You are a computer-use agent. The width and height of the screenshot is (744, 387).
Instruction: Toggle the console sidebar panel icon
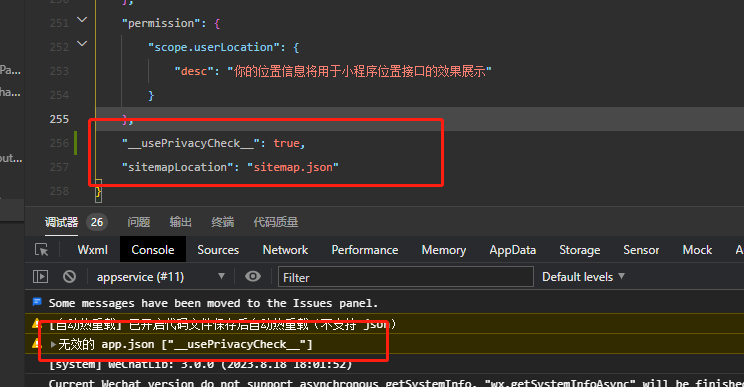coord(40,276)
